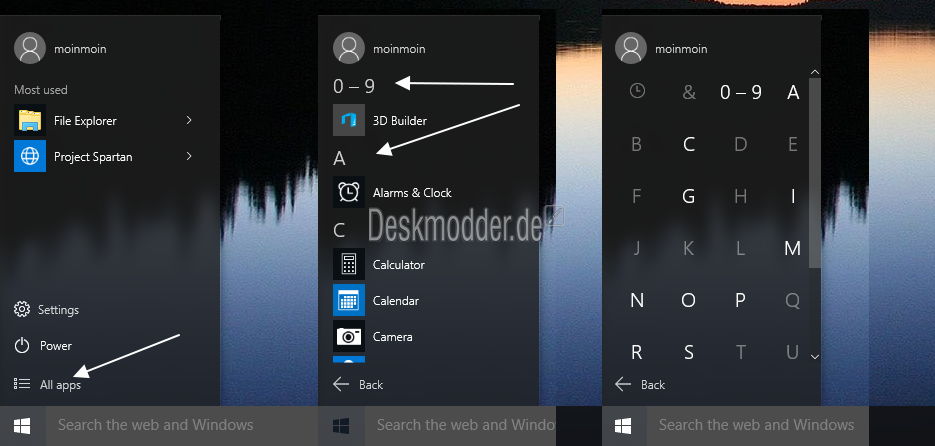
Task: Click the All apps list icon
Action: [22, 383]
